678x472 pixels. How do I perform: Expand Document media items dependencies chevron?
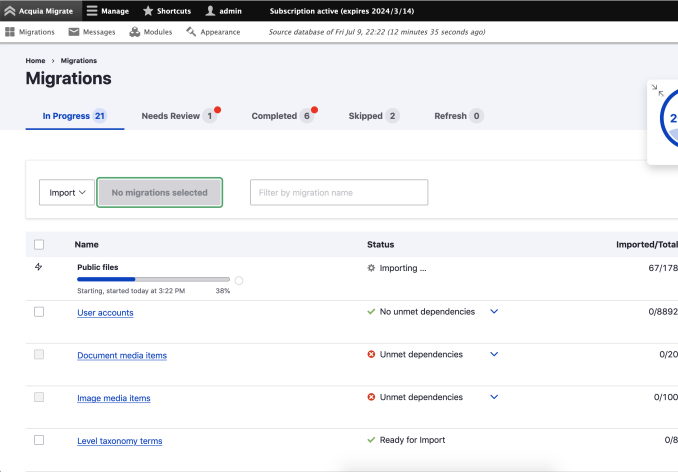tap(494, 354)
